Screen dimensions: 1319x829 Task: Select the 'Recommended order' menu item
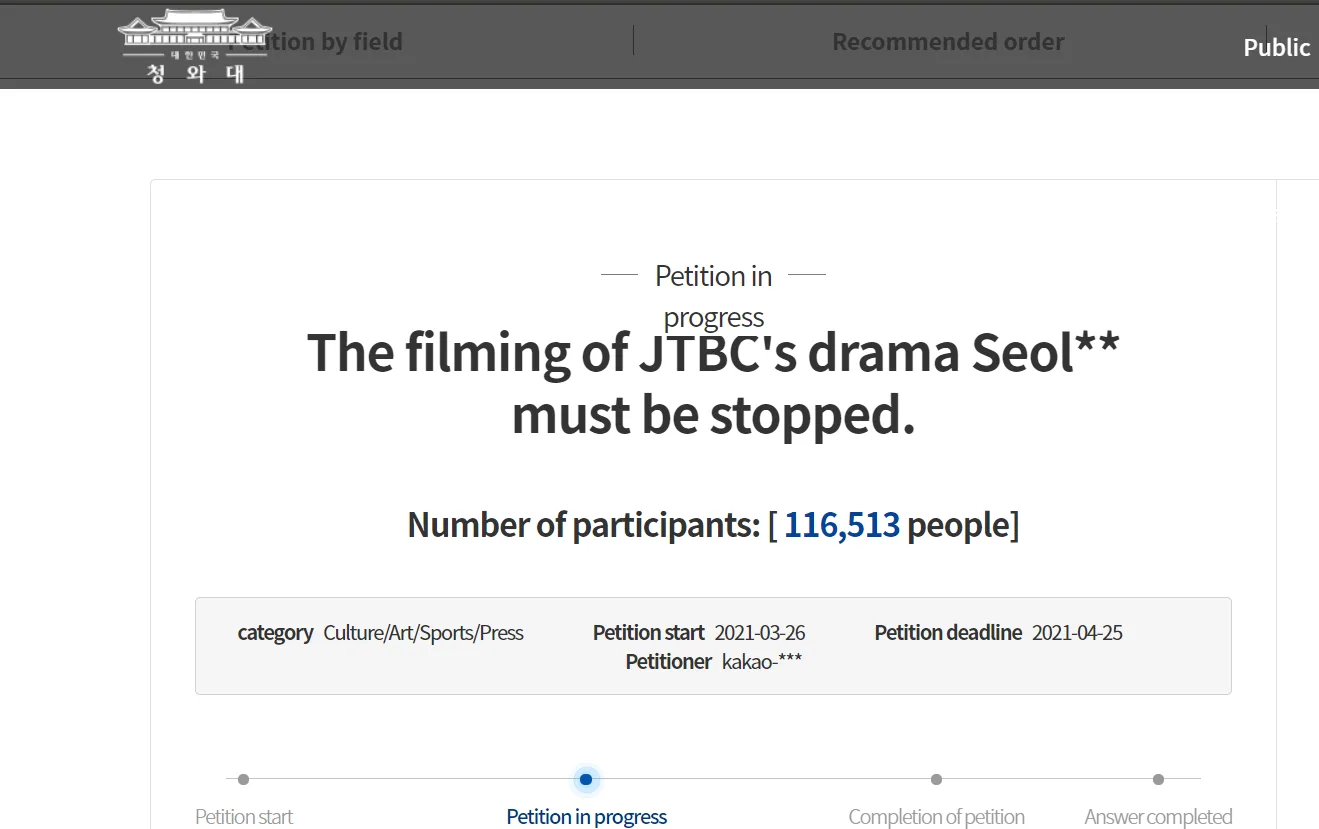(x=948, y=42)
